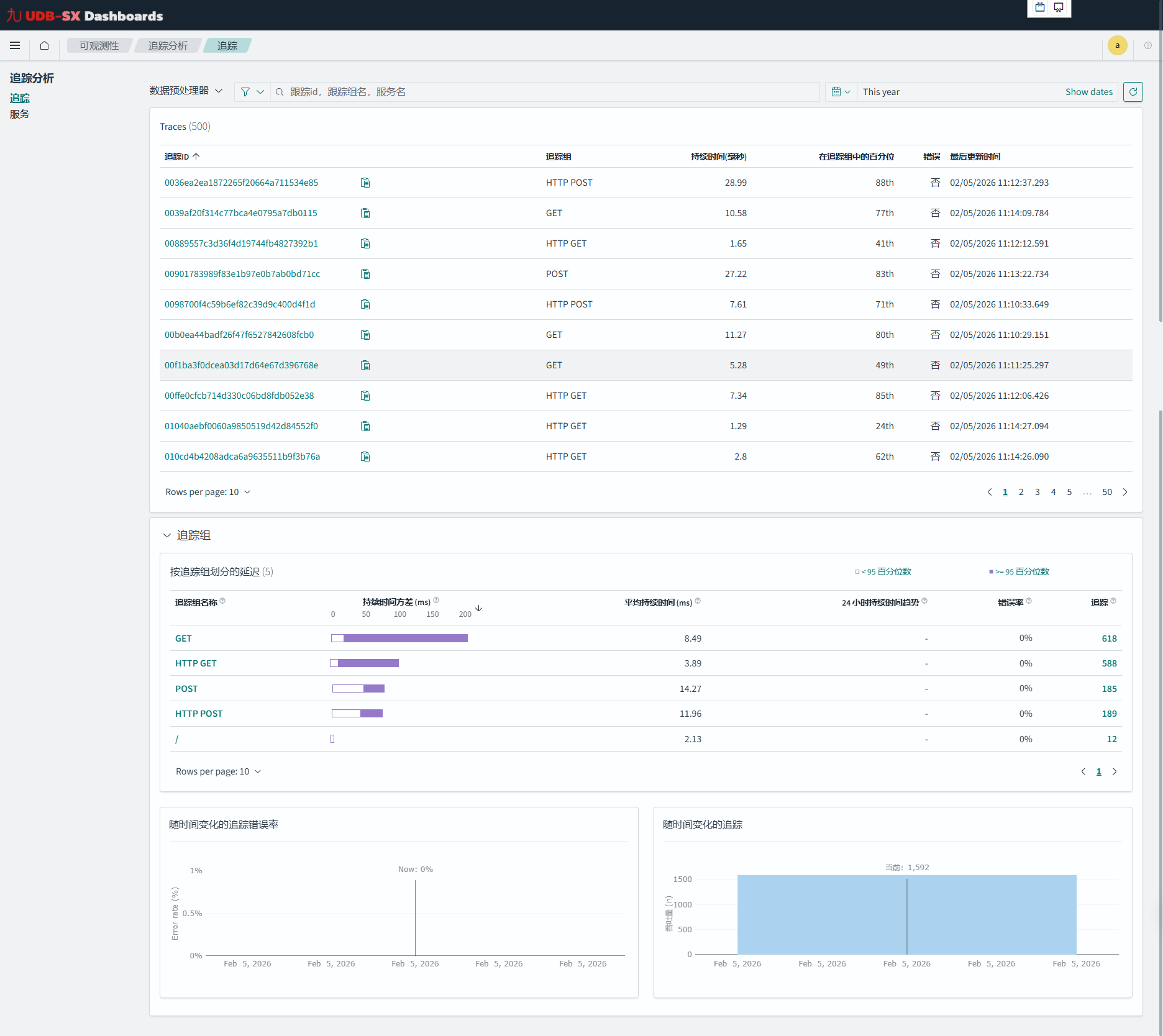The image size is (1163, 1036).
Task: Open the help icon in top right
Action: pyautogui.click(x=1147, y=45)
